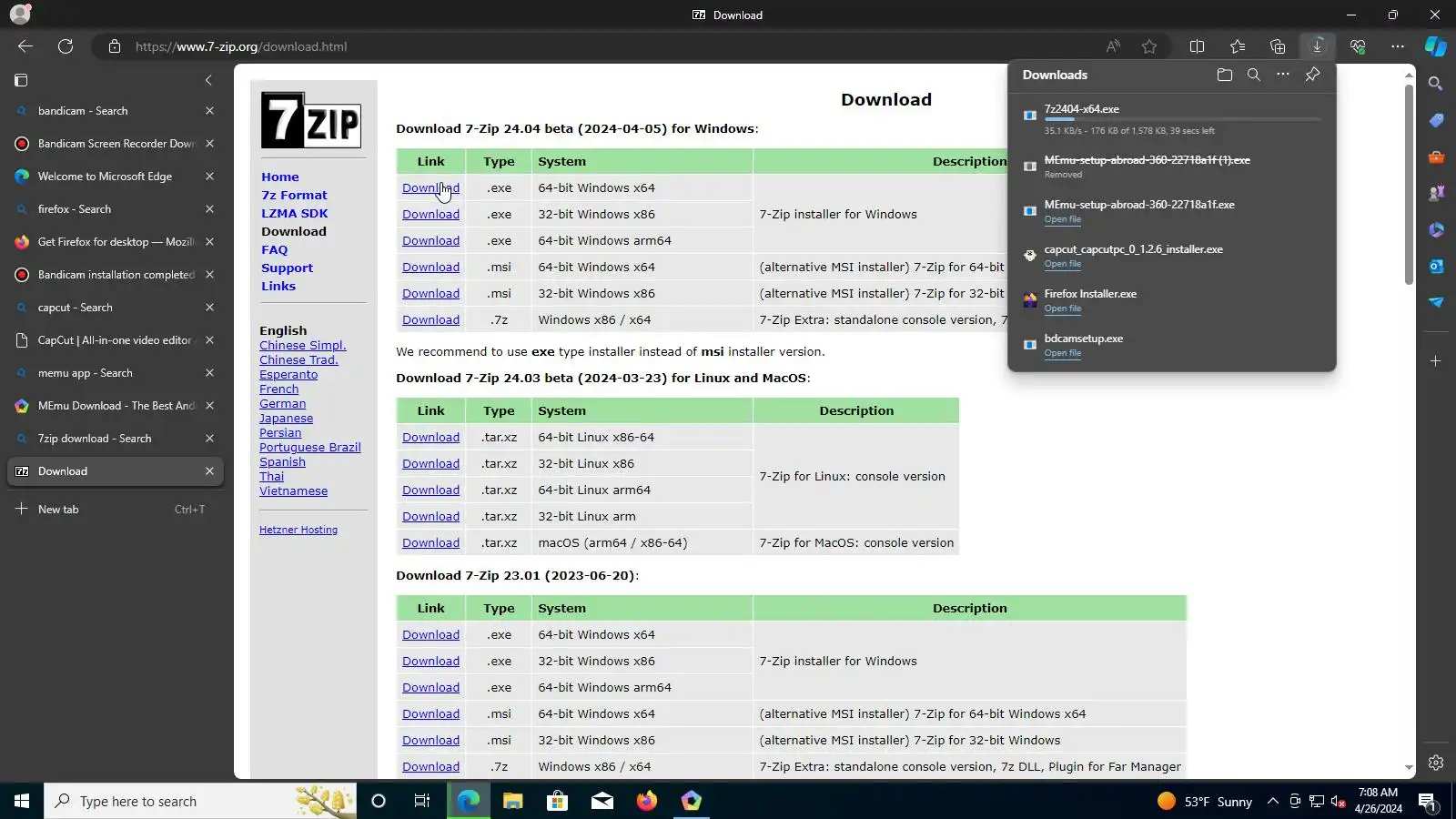Open sidebar search icon
The height and width of the screenshot is (819, 1456).
[x=1436, y=84]
